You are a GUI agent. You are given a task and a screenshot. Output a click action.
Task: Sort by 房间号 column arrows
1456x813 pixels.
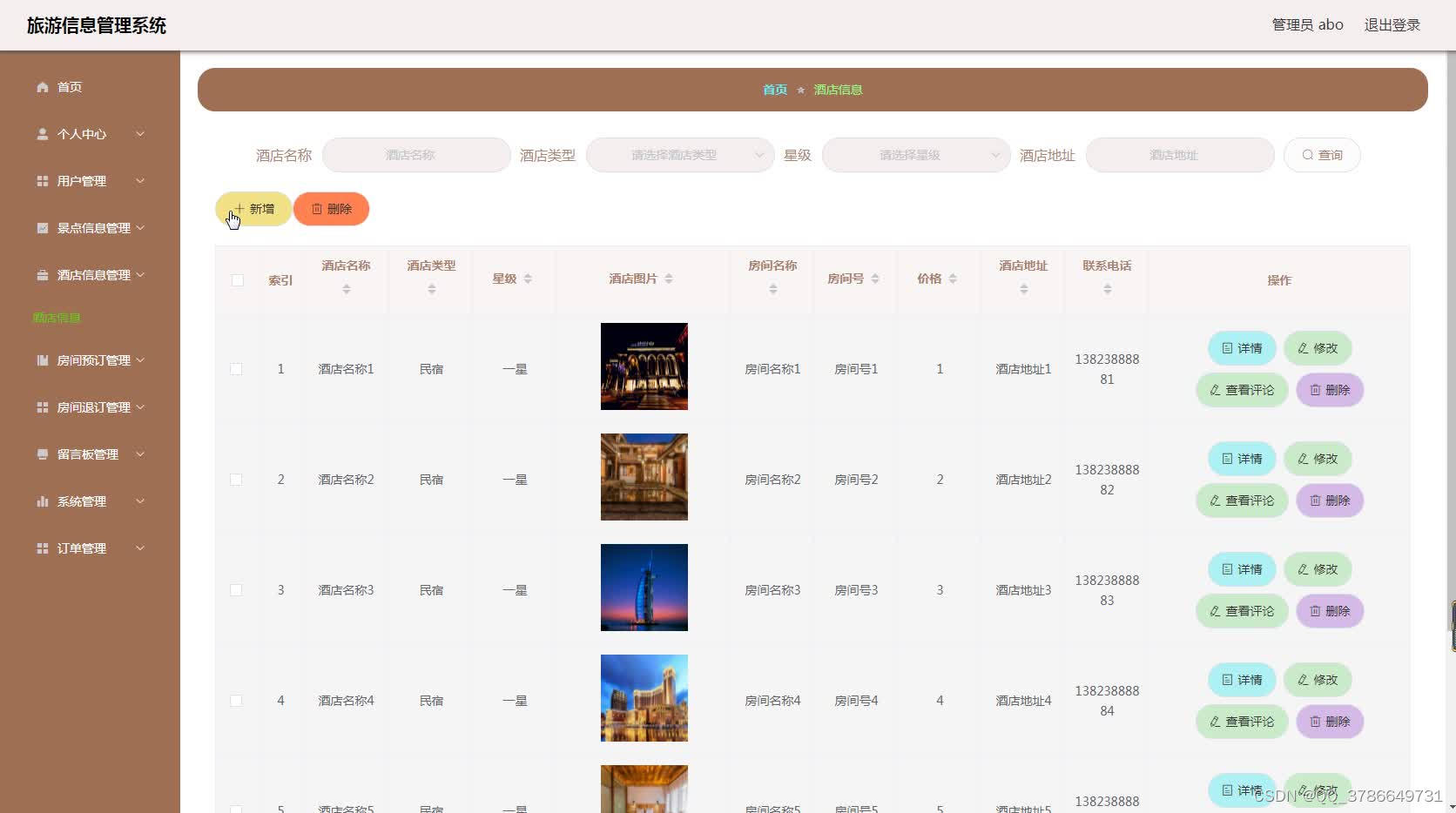point(875,279)
